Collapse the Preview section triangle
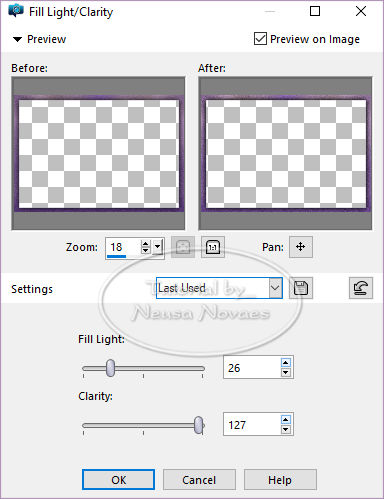This screenshot has width=384, height=499. (17, 39)
